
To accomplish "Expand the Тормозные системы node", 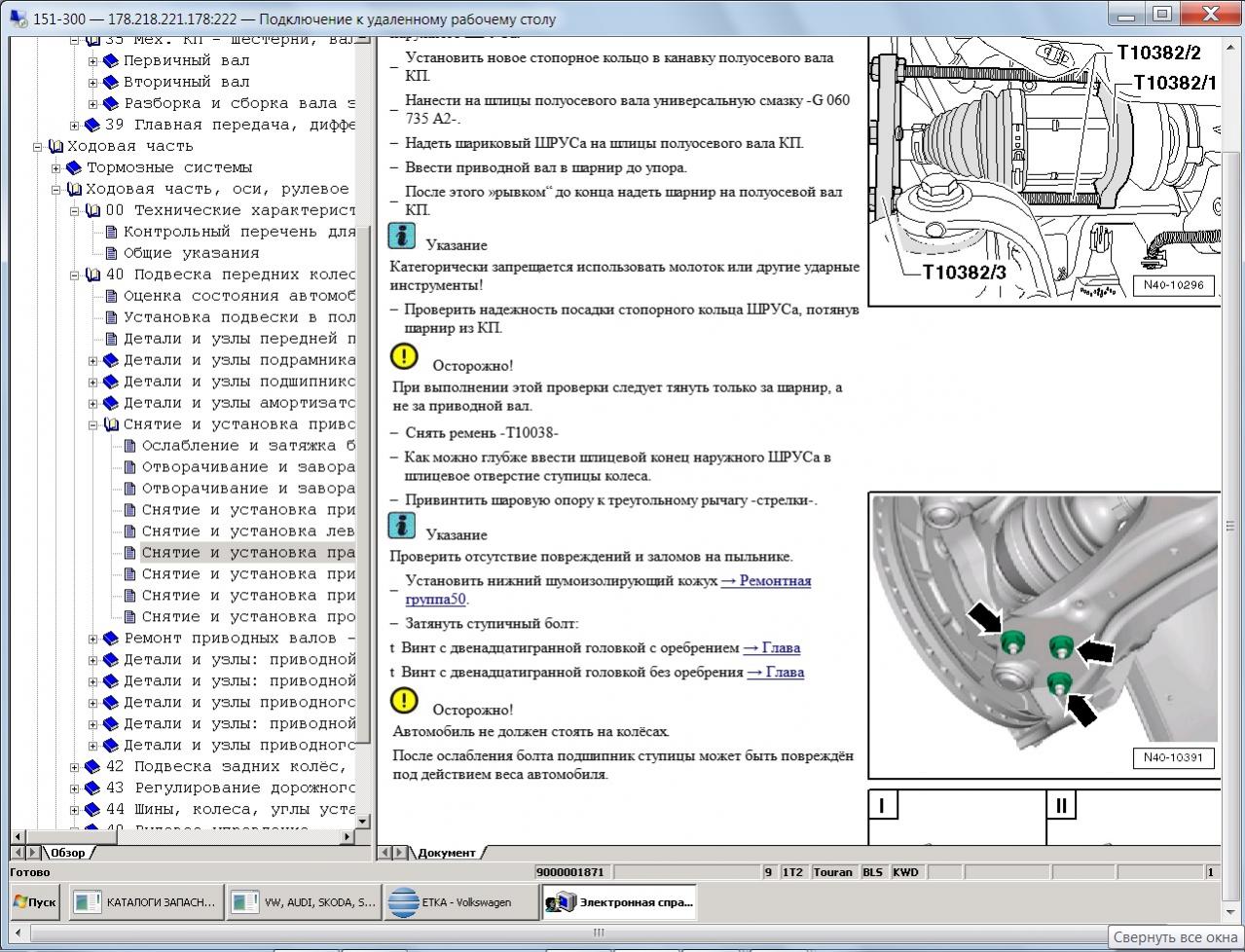I will [56, 167].
